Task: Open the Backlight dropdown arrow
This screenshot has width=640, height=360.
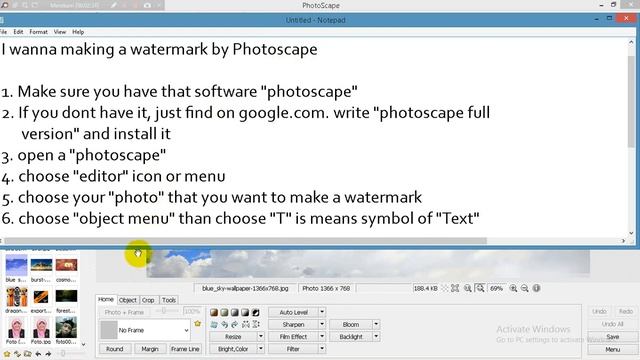Action: [376, 337]
